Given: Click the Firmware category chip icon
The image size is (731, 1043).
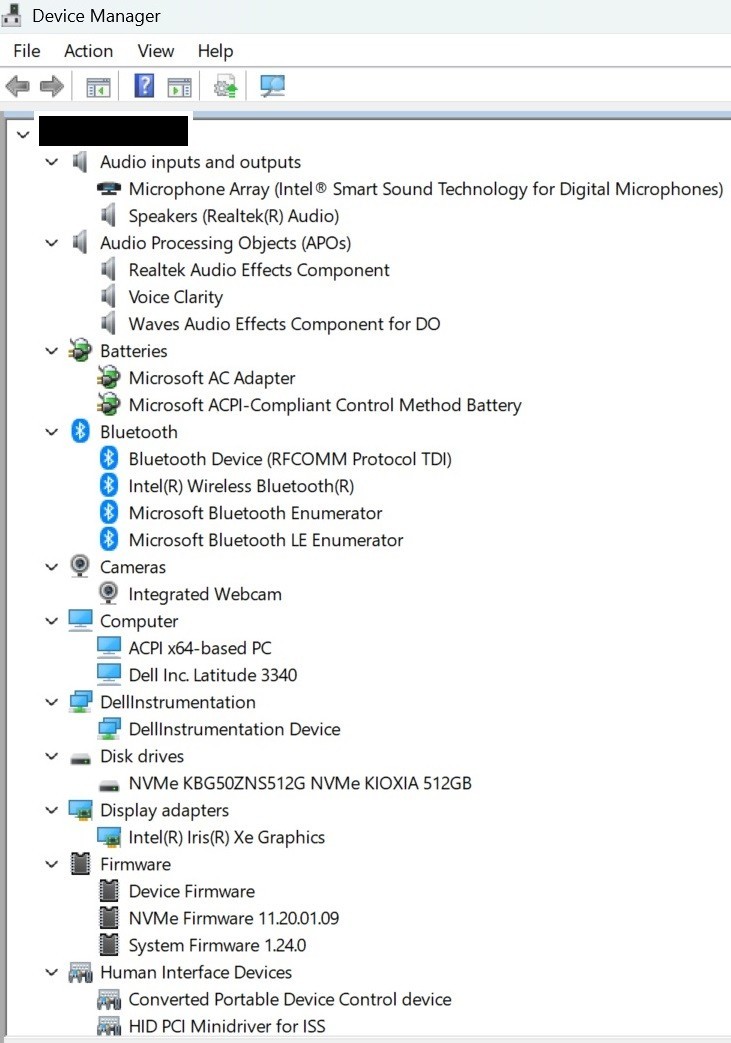Looking at the screenshot, I should [x=80, y=863].
